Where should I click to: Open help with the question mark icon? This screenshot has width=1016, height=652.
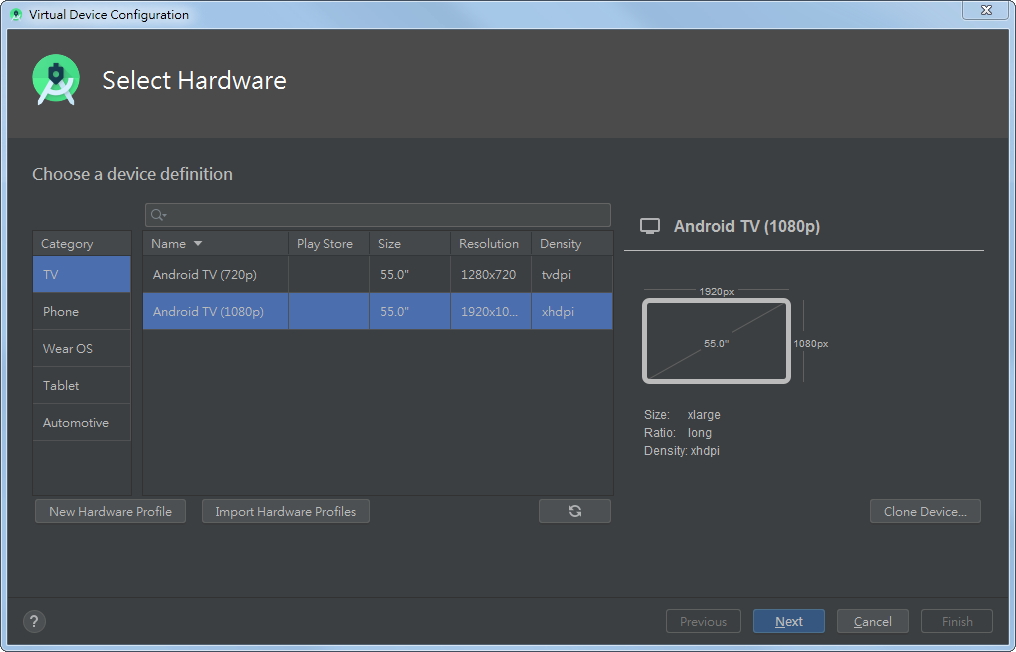pyautogui.click(x=34, y=622)
